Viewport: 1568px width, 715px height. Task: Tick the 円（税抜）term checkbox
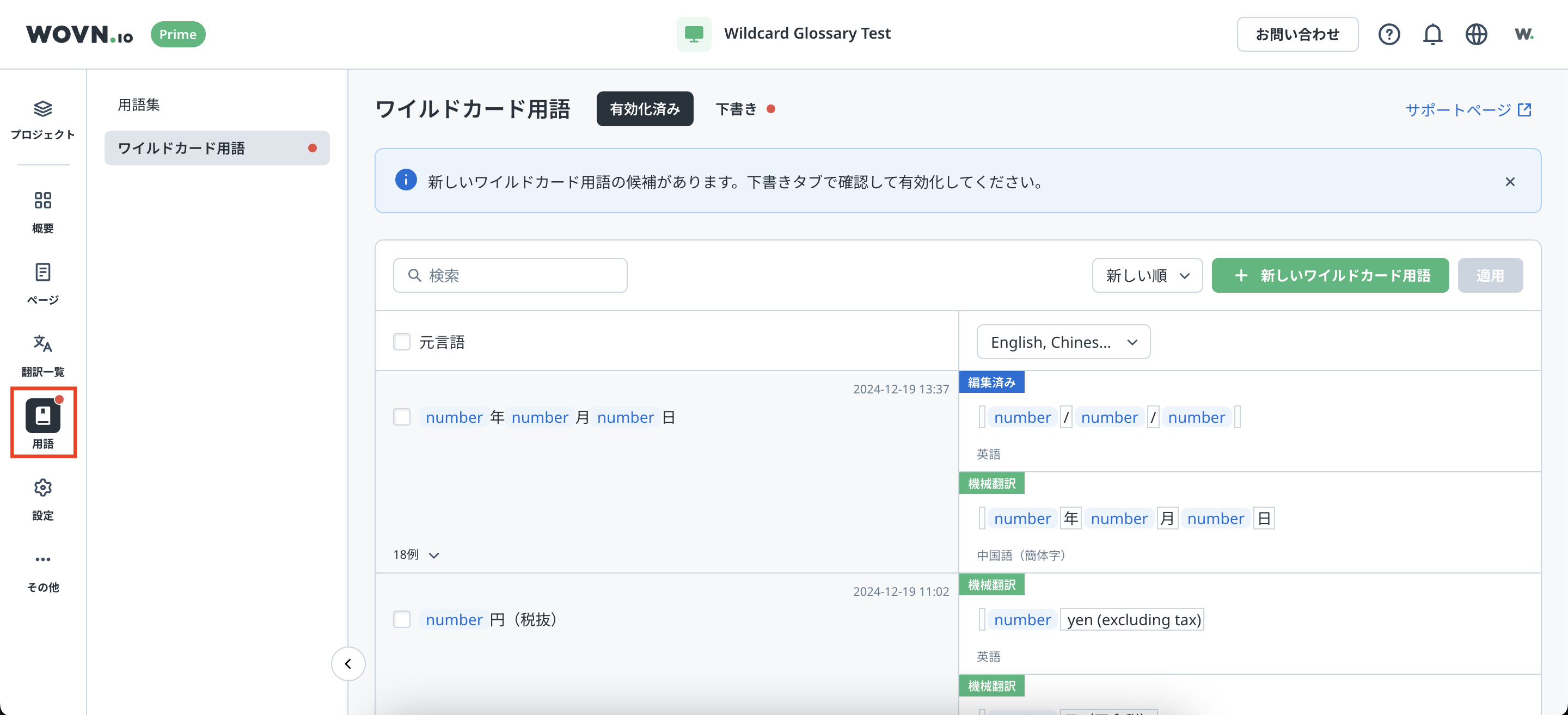(402, 619)
